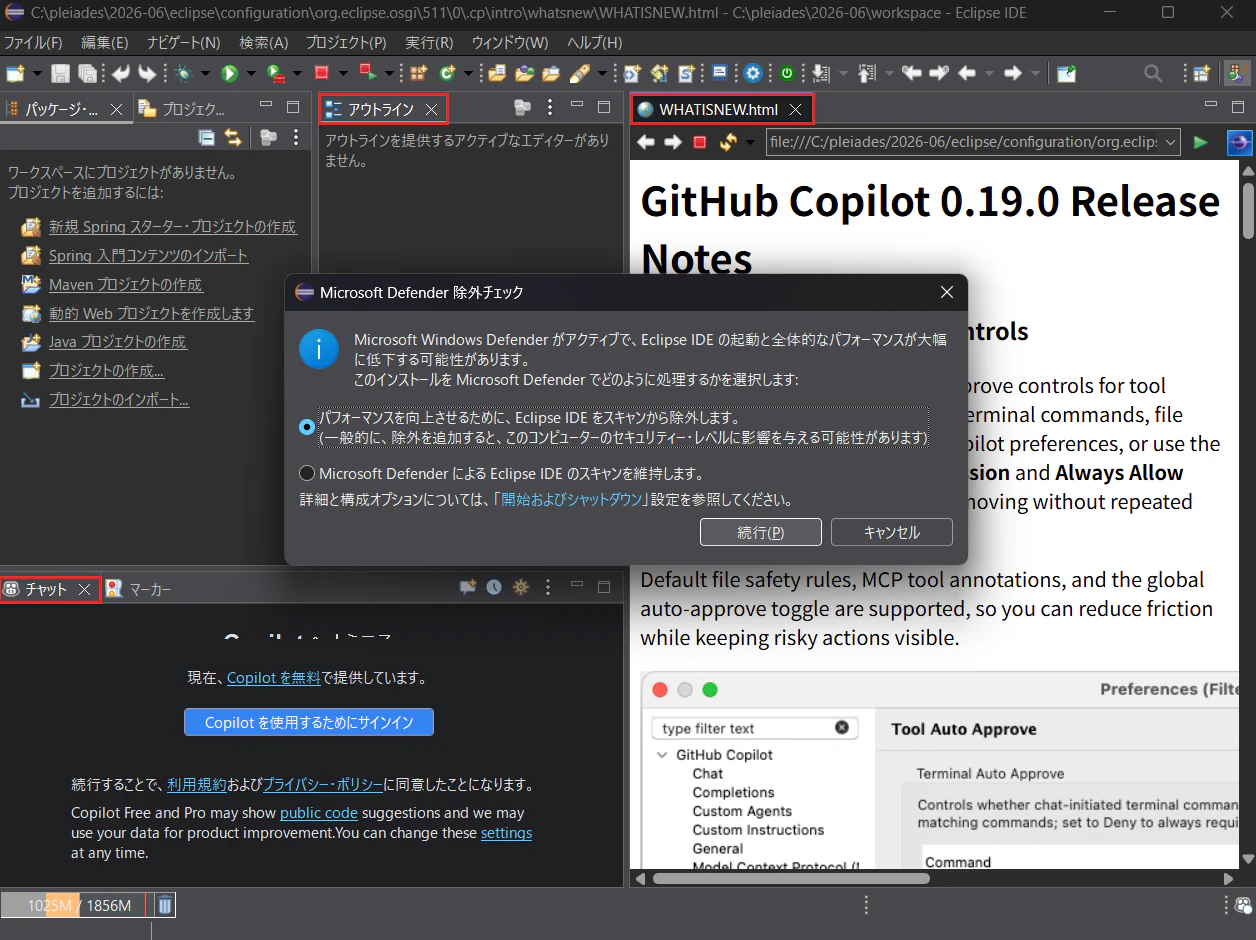Expand the browser URL combo box dropdown

coord(1172,142)
